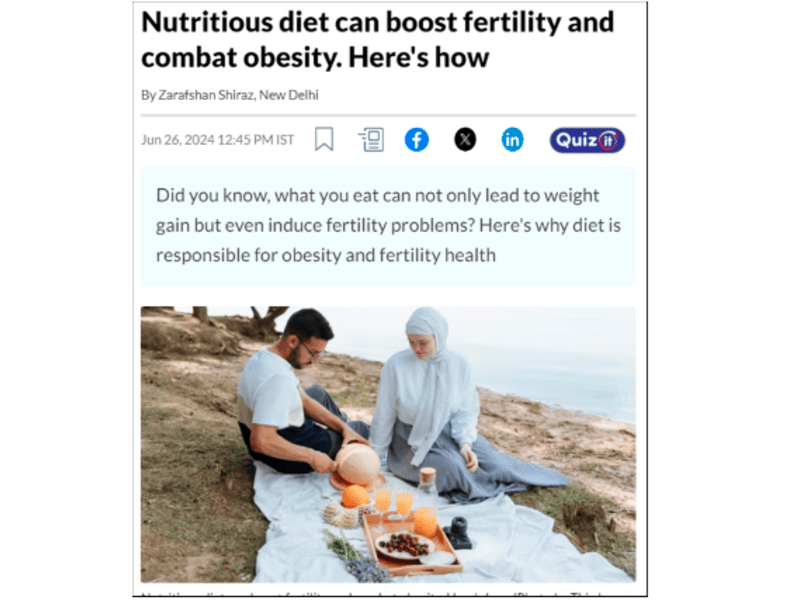Click the Jun 26, 2024 timestamp

coord(218,140)
